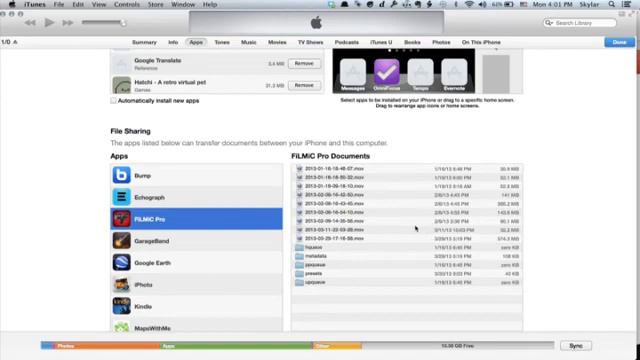Select the iPhoto app icon
The image size is (640, 360).
121,284
